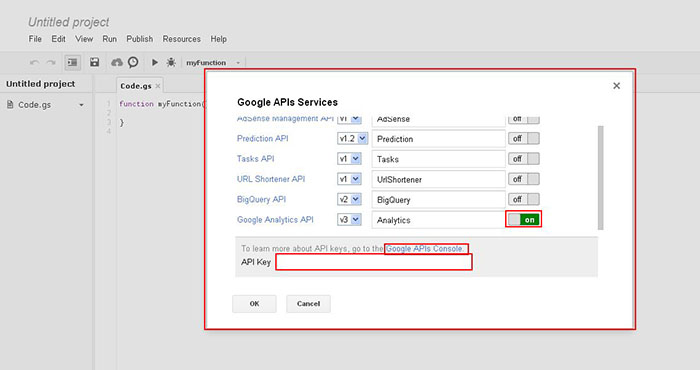Click the Untitled project title
This screenshot has height=370, width=700.
tap(68, 22)
